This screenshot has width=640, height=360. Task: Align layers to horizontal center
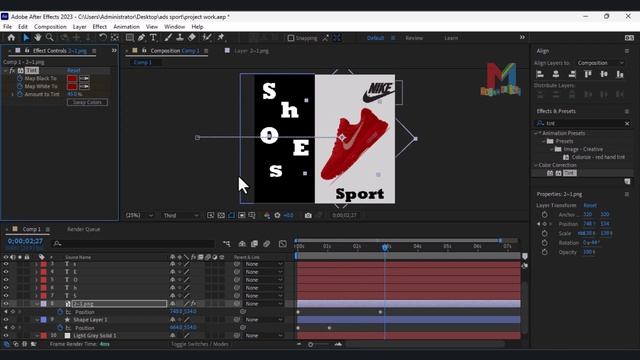tap(556, 74)
